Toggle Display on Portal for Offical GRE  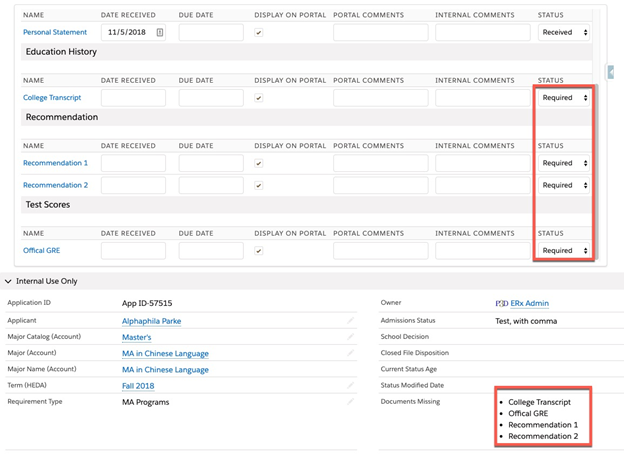click(259, 251)
